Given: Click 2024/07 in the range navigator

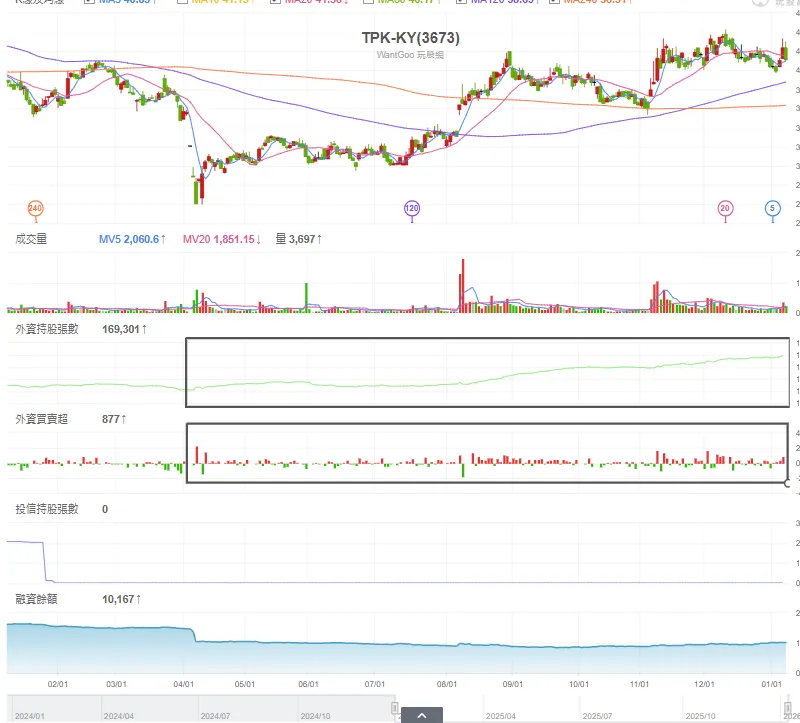Looking at the screenshot, I should [x=215, y=716].
